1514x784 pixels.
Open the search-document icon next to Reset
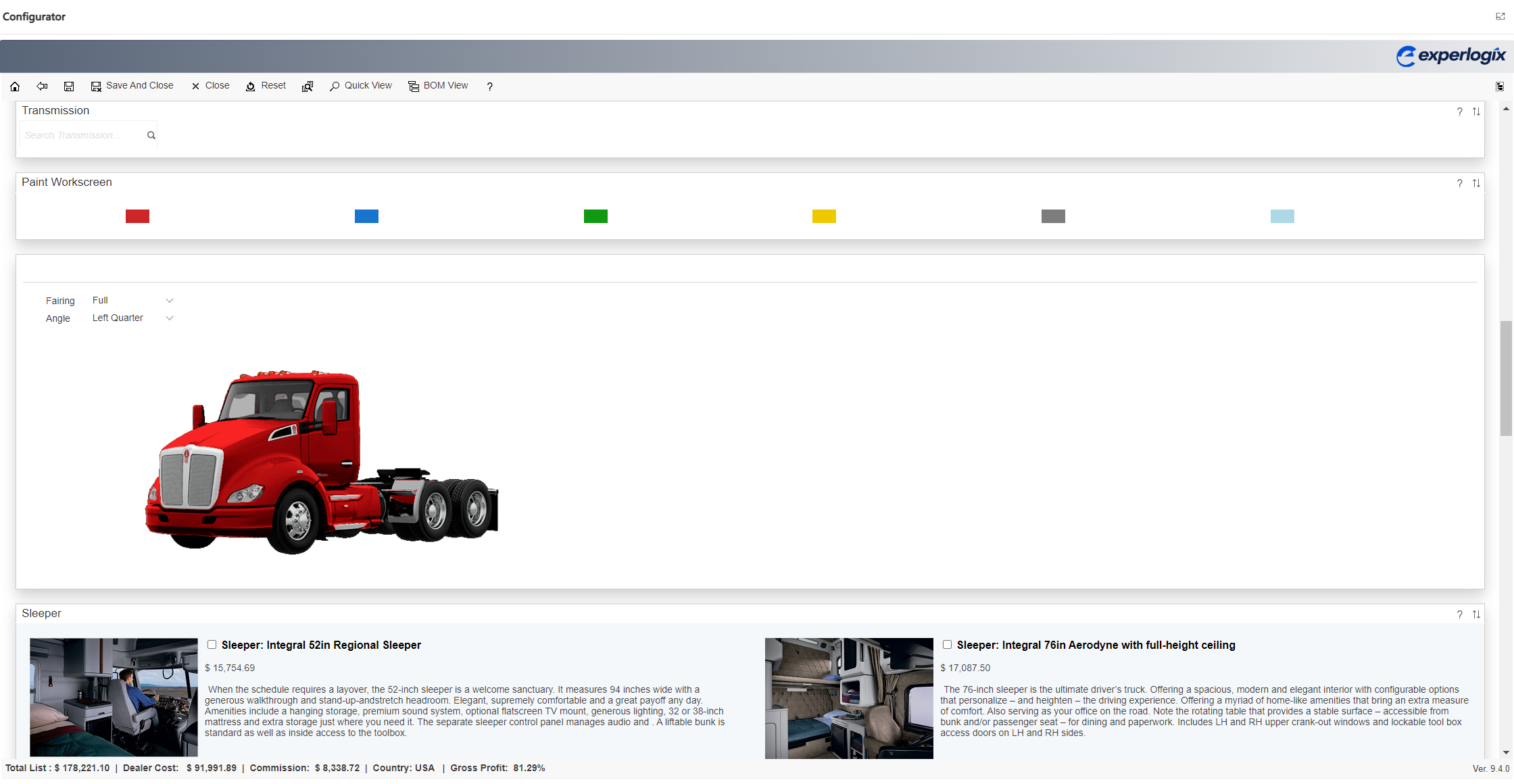click(x=308, y=86)
